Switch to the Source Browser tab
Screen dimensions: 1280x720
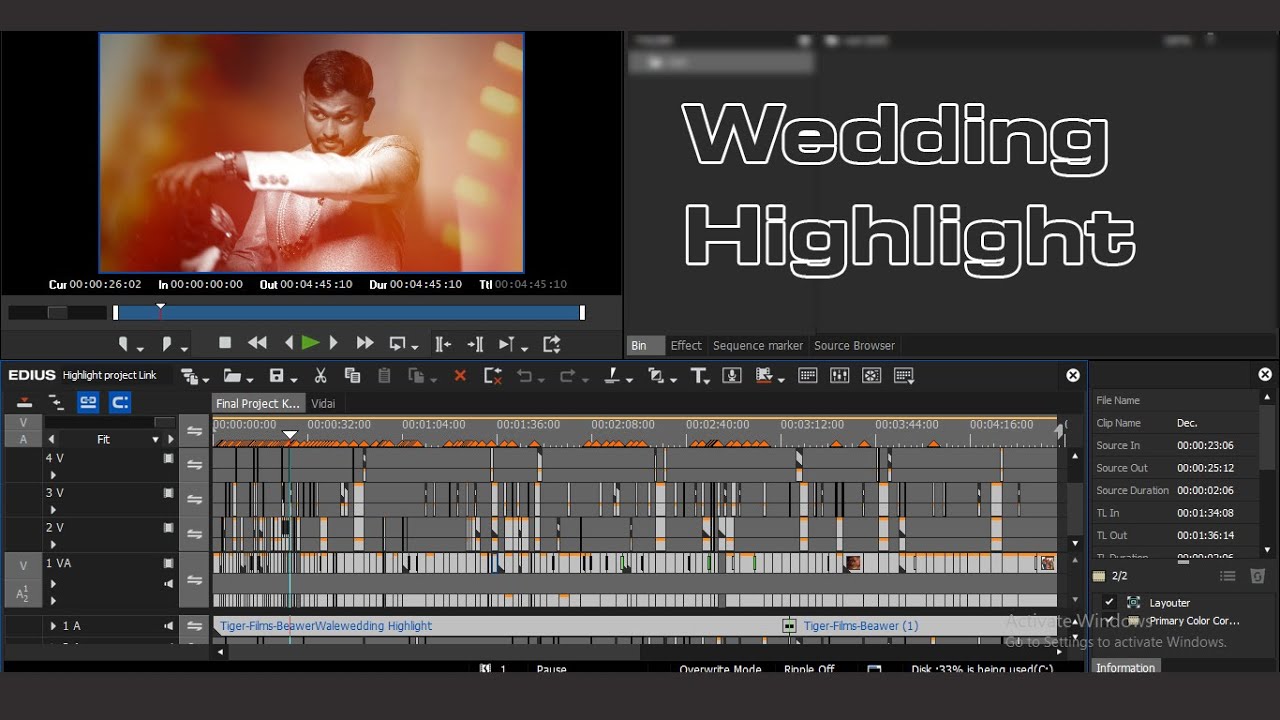(854, 346)
